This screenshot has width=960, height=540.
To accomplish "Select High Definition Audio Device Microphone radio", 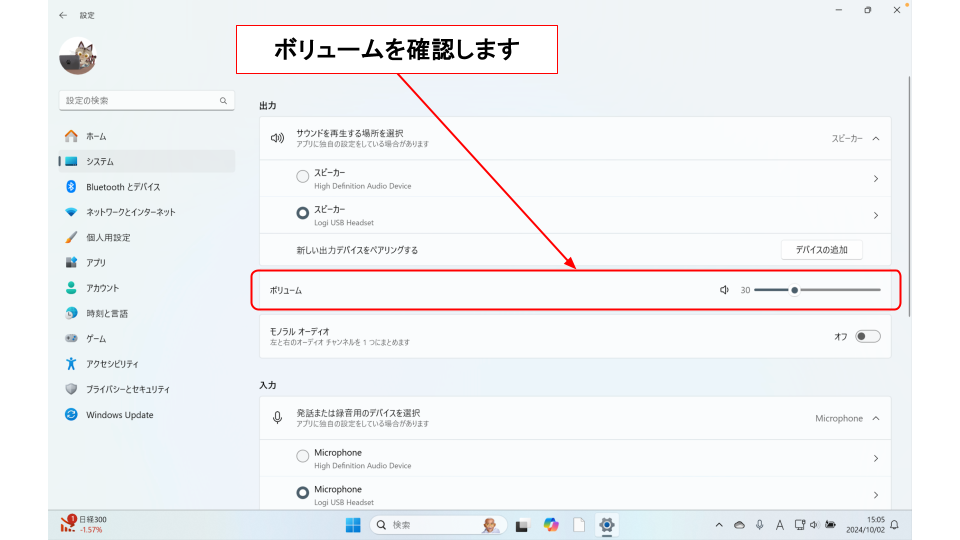I will coord(303,456).
